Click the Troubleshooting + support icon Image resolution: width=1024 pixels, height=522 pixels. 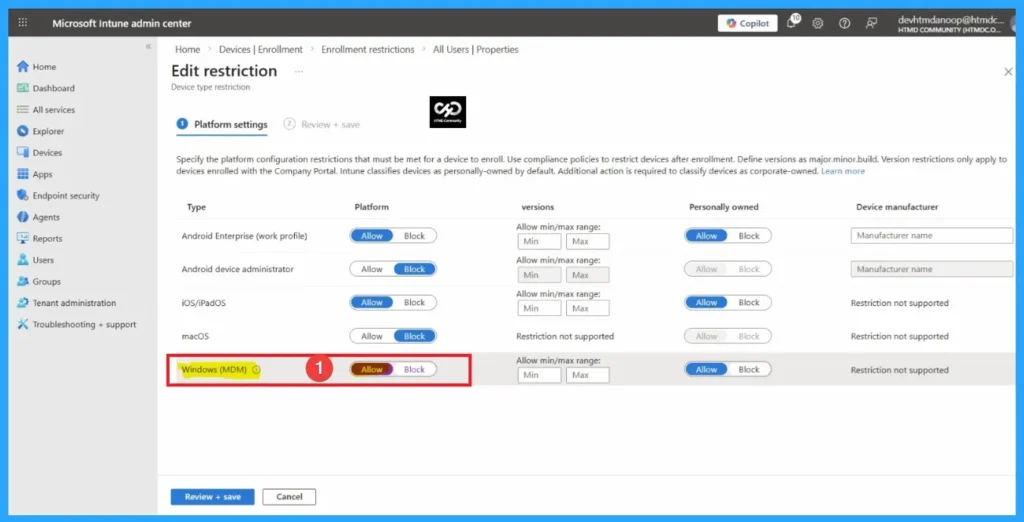point(23,324)
